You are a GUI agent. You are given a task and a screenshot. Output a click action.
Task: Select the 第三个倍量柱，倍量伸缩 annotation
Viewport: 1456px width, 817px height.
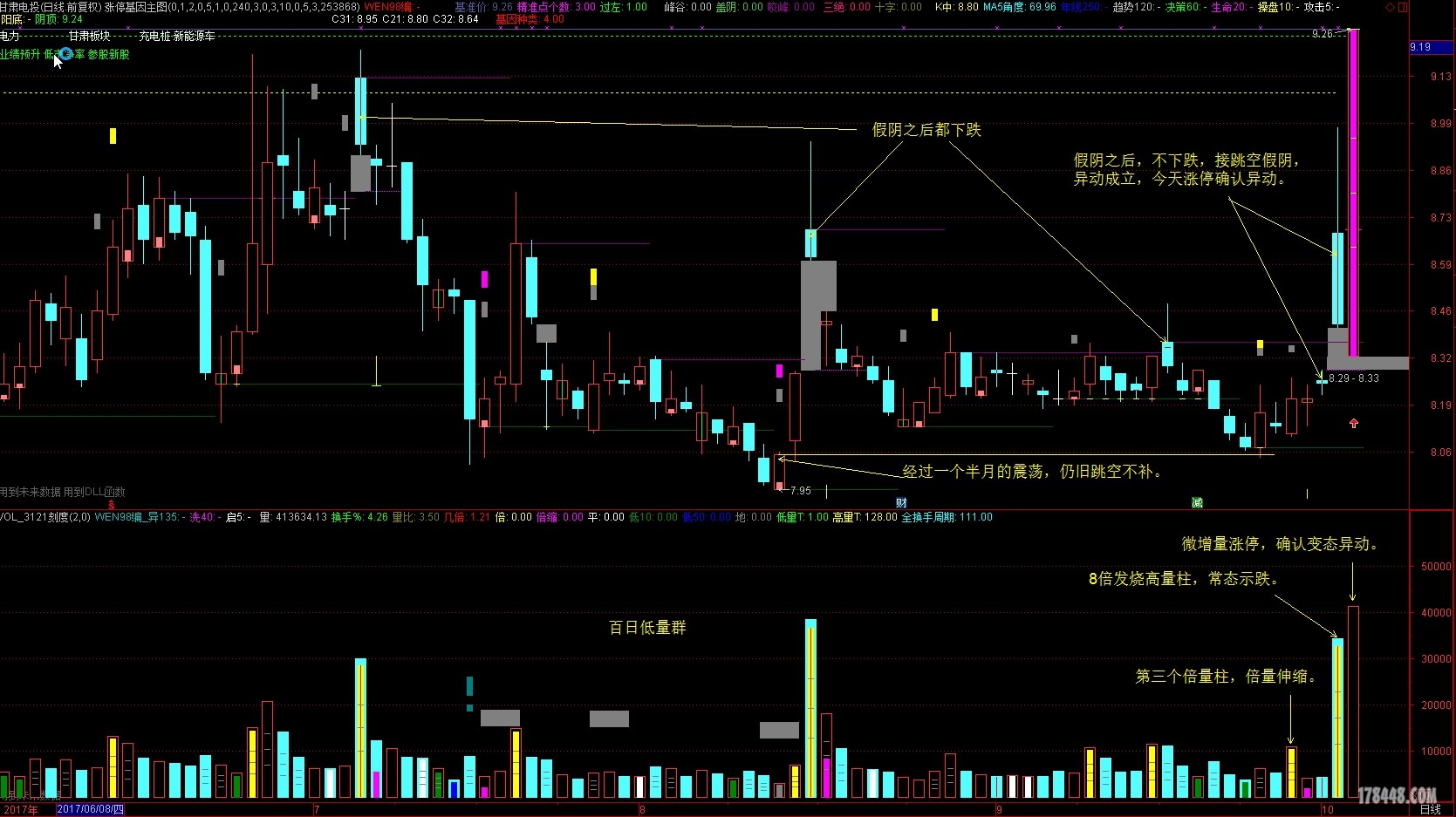point(1226,677)
